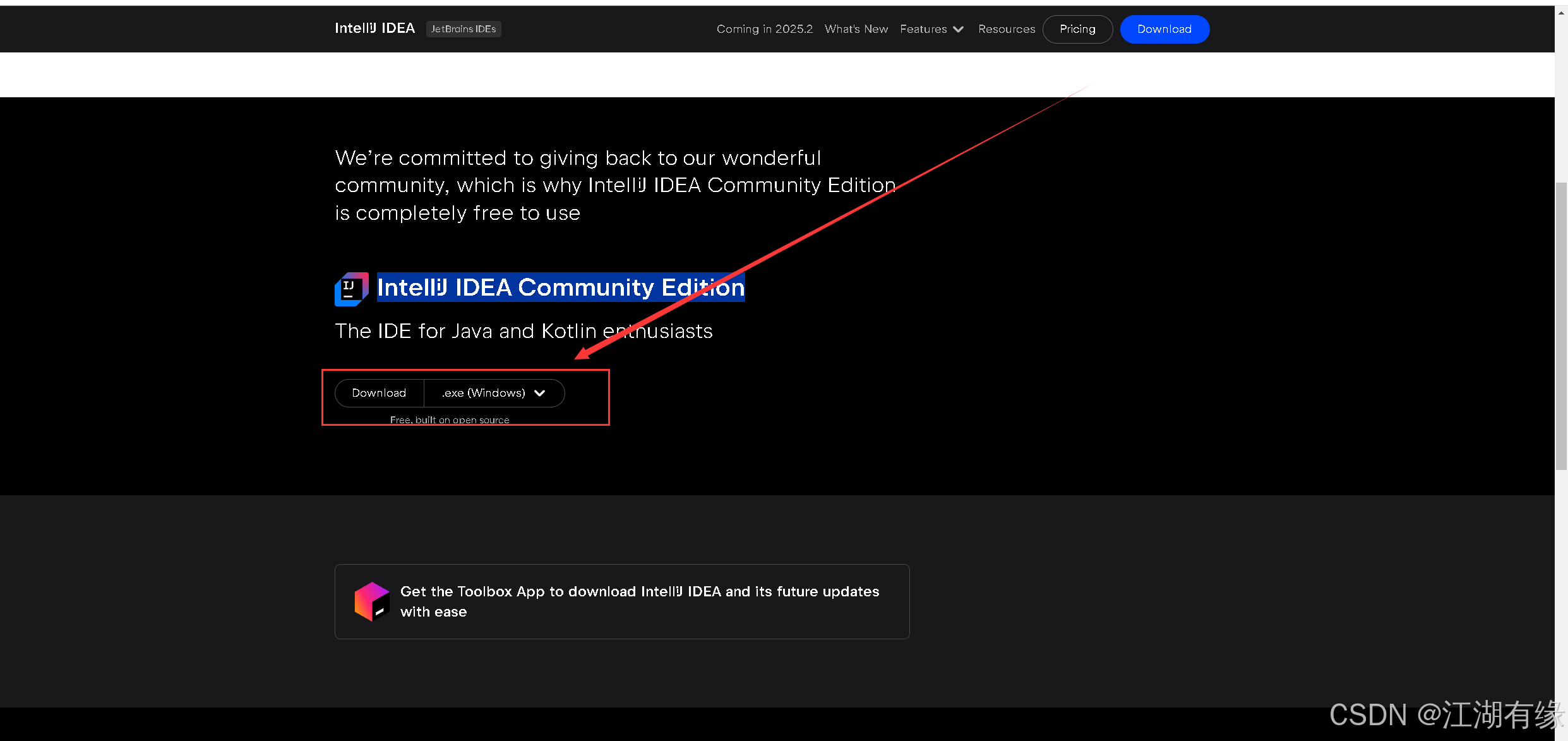1568x741 pixels.
Task: Expand the Features dropdown menu
Action: [x=932, y=29]
